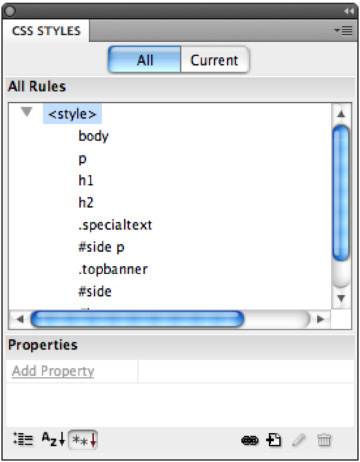Select the .specialtext rule

[x=115, y=225]
